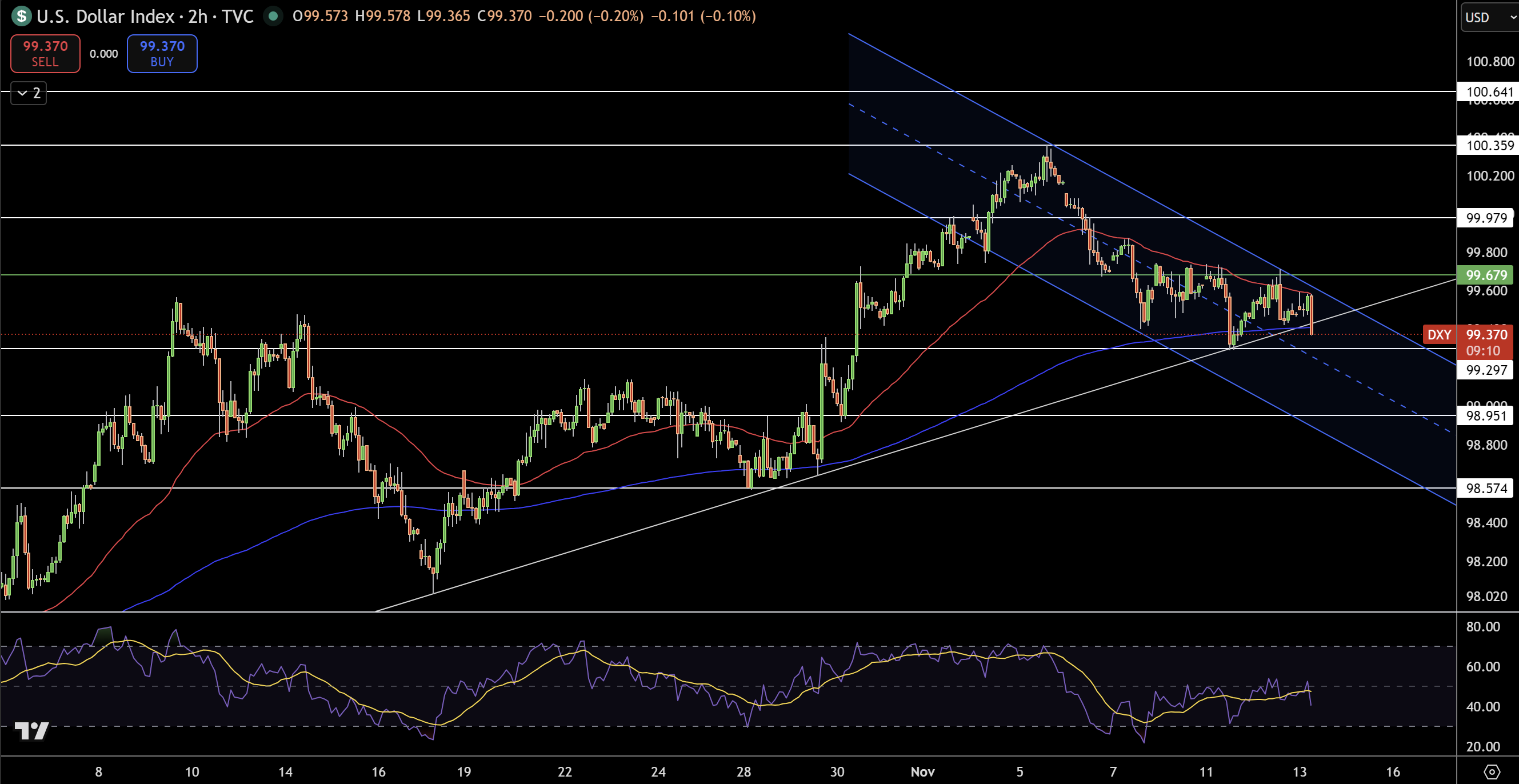Click the 0.000 spread value between buttons
The width and height of the screenshot is (1519, 784).
(104, 54)
